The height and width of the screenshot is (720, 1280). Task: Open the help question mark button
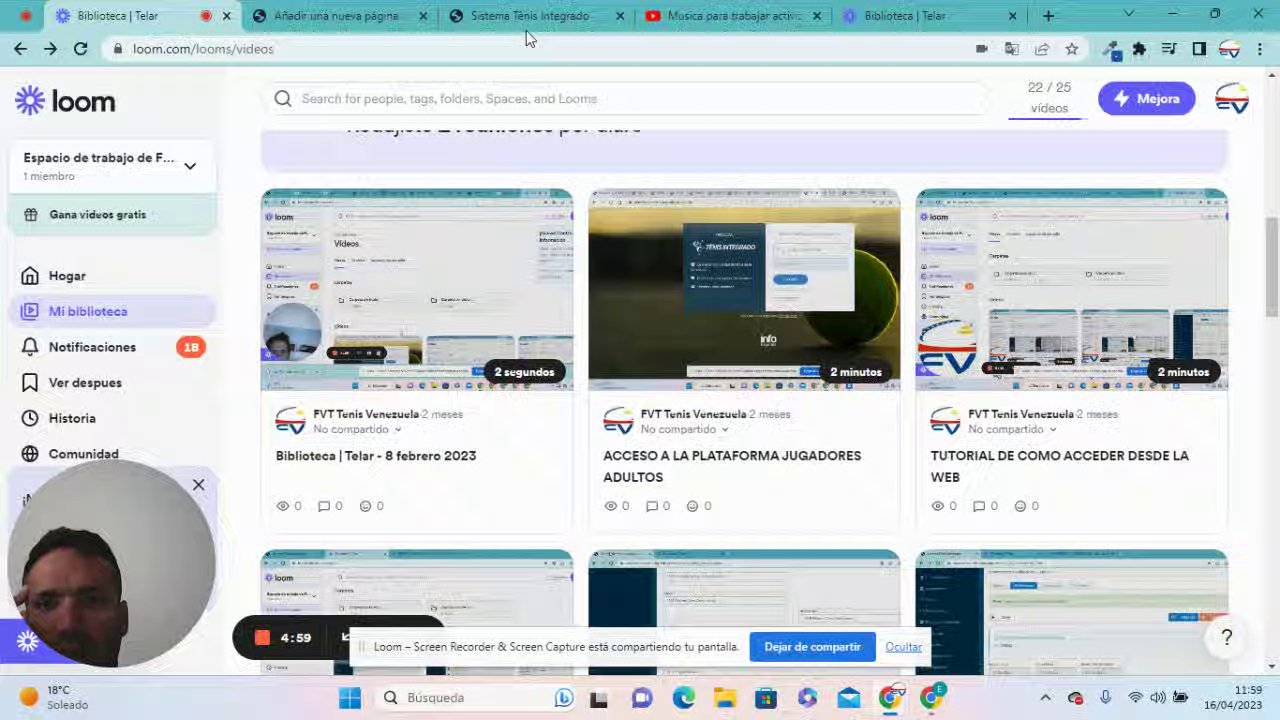tap(1226, 637)
